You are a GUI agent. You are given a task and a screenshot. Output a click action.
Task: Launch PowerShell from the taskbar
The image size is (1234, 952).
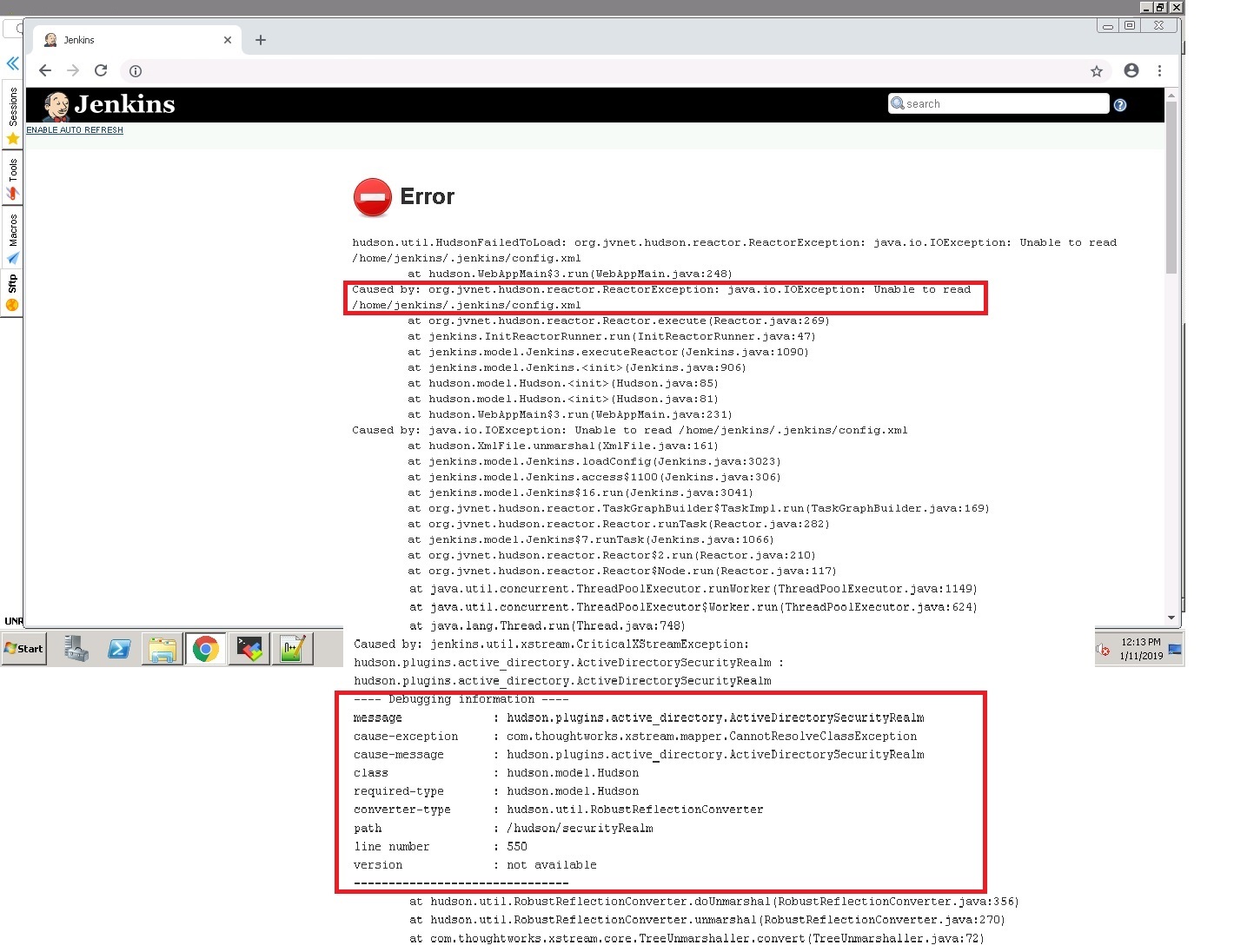pos(119,649)
